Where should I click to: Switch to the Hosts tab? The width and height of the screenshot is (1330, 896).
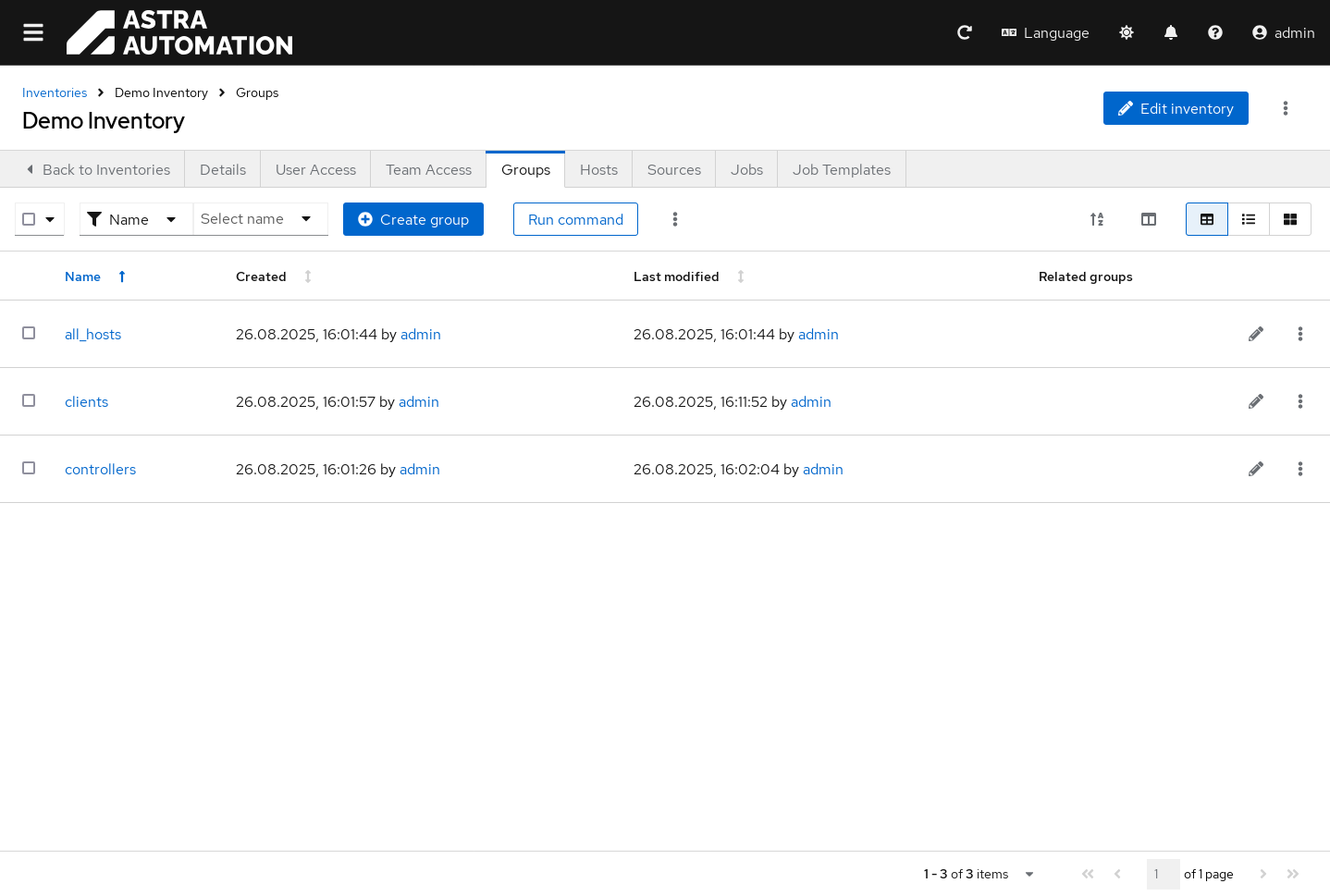click(598, 169)
